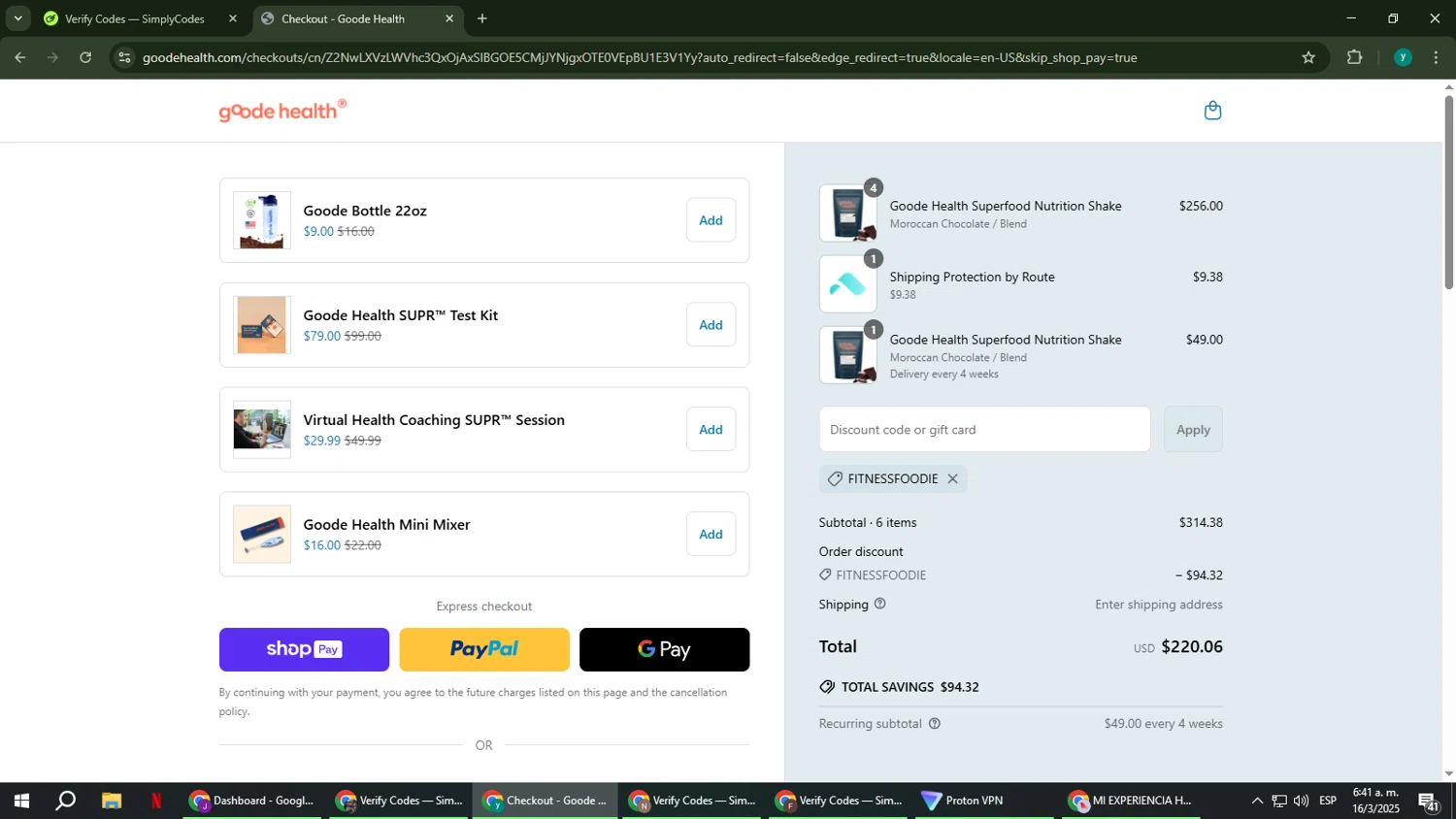1456x819 pixels.
Task: Switch to MI EXPERIENCIA taskbar window
Action: click(x=1130, y=802)
